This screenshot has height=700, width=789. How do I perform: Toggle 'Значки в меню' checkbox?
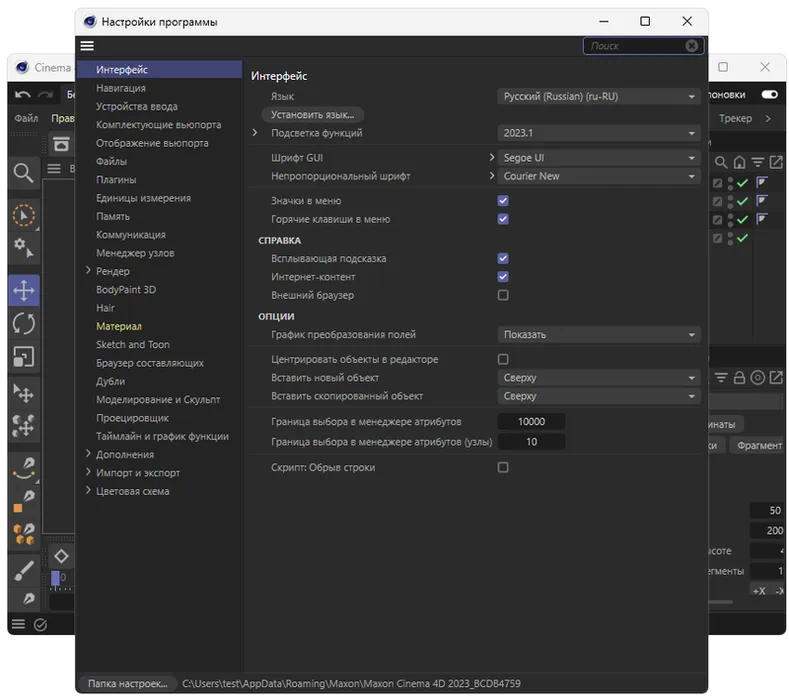pos(503,201)
